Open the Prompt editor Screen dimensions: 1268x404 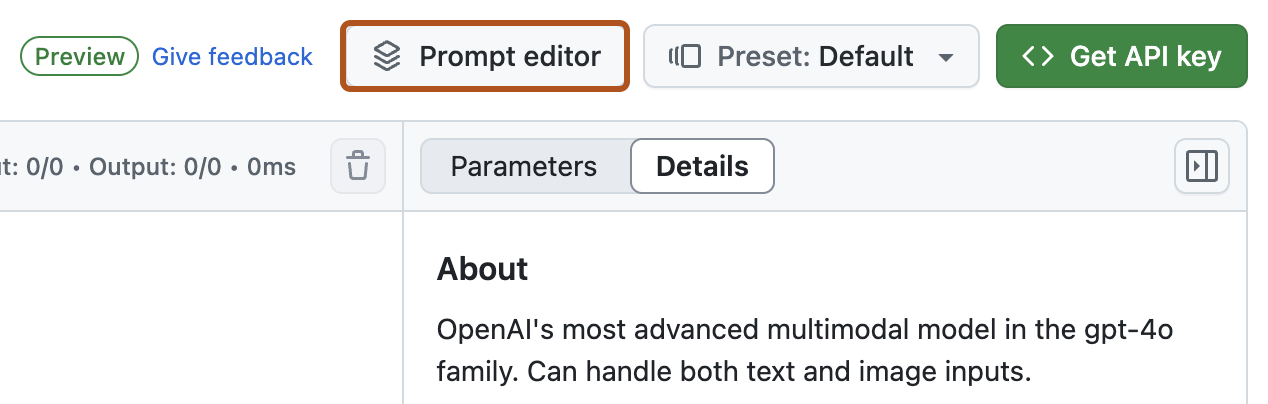click(486, 56)
